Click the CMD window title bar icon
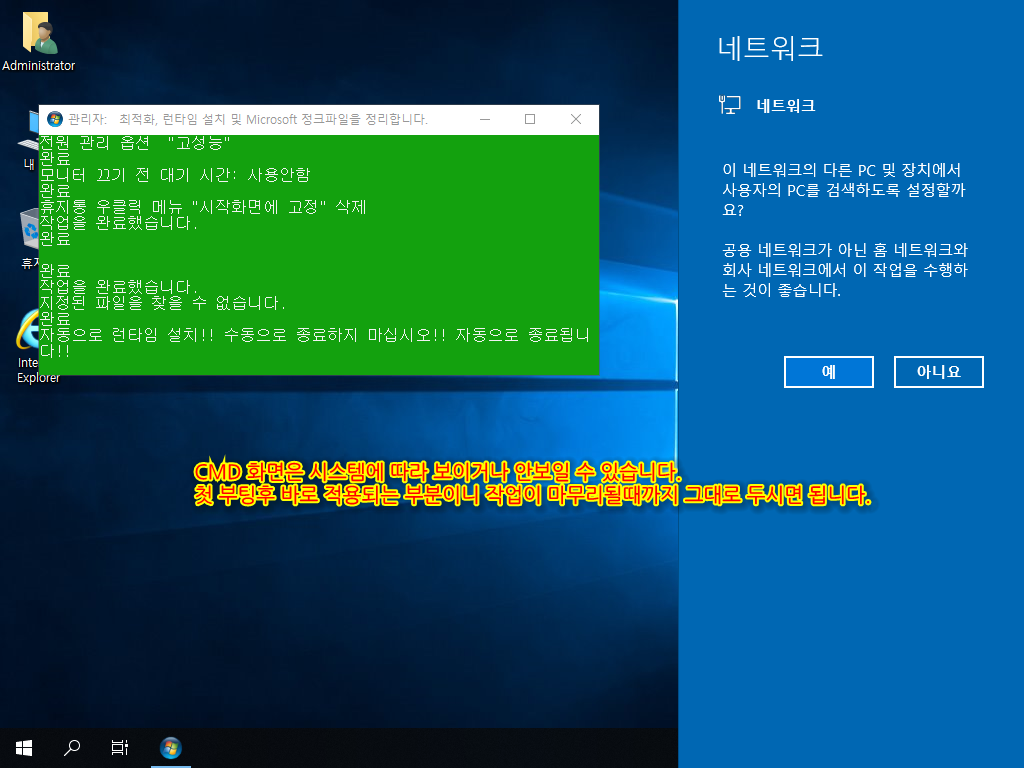 click(55, 119)
